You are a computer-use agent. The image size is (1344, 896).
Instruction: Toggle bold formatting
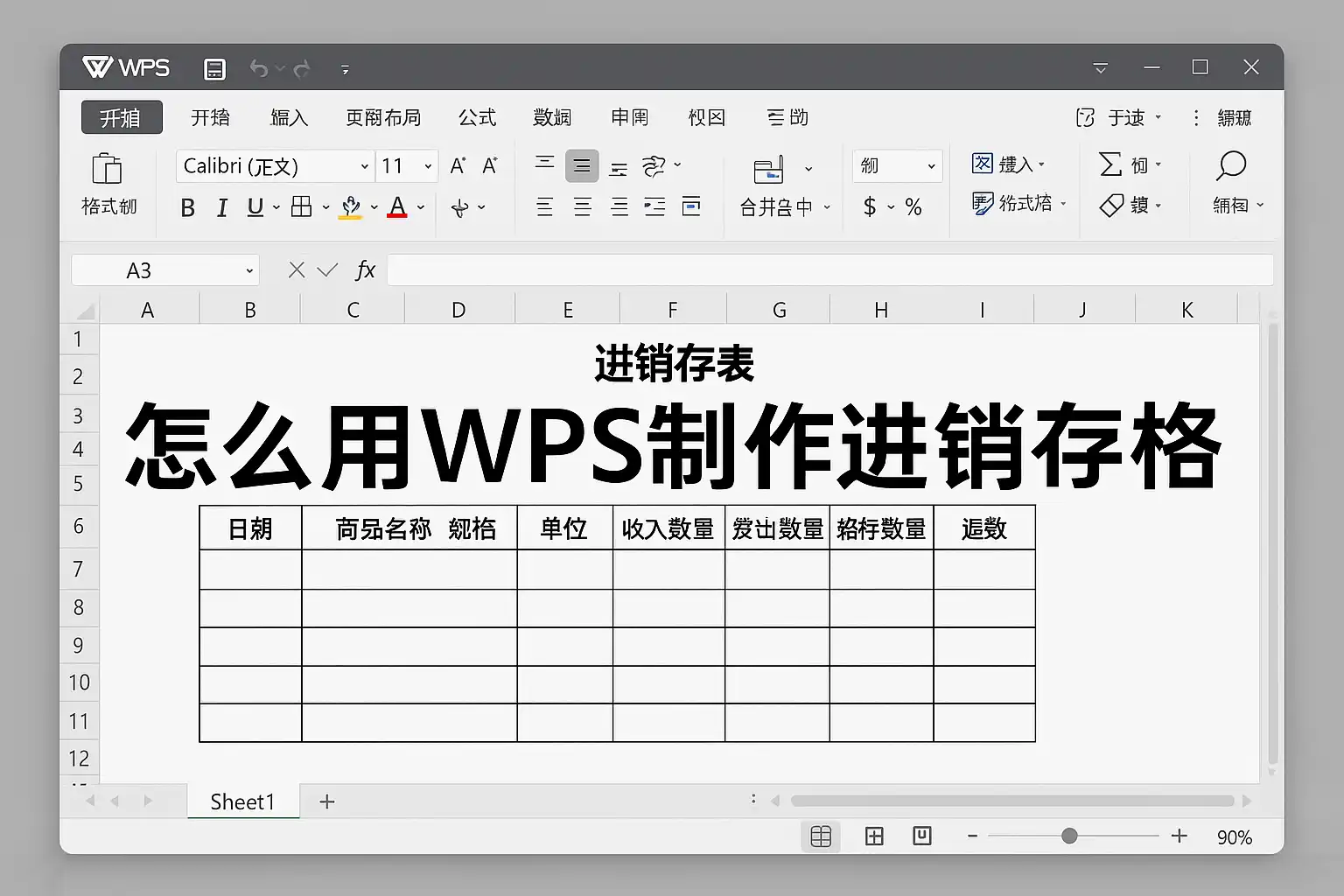pos(187,207)
